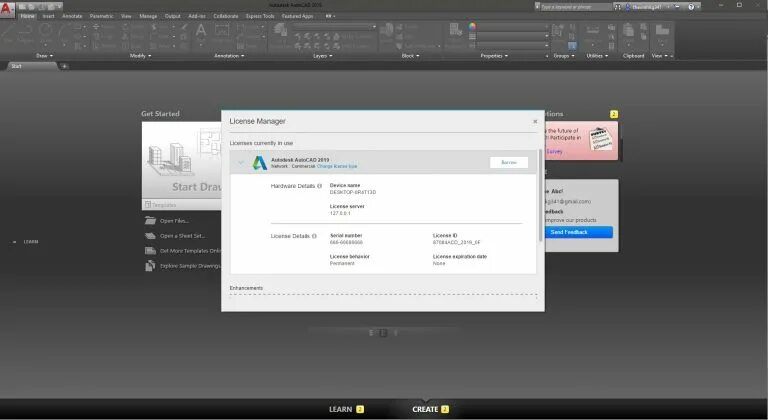Viewport: 768px width, 420px height.
Task: Expand the Modify panel dropdown
Action: 140,56
